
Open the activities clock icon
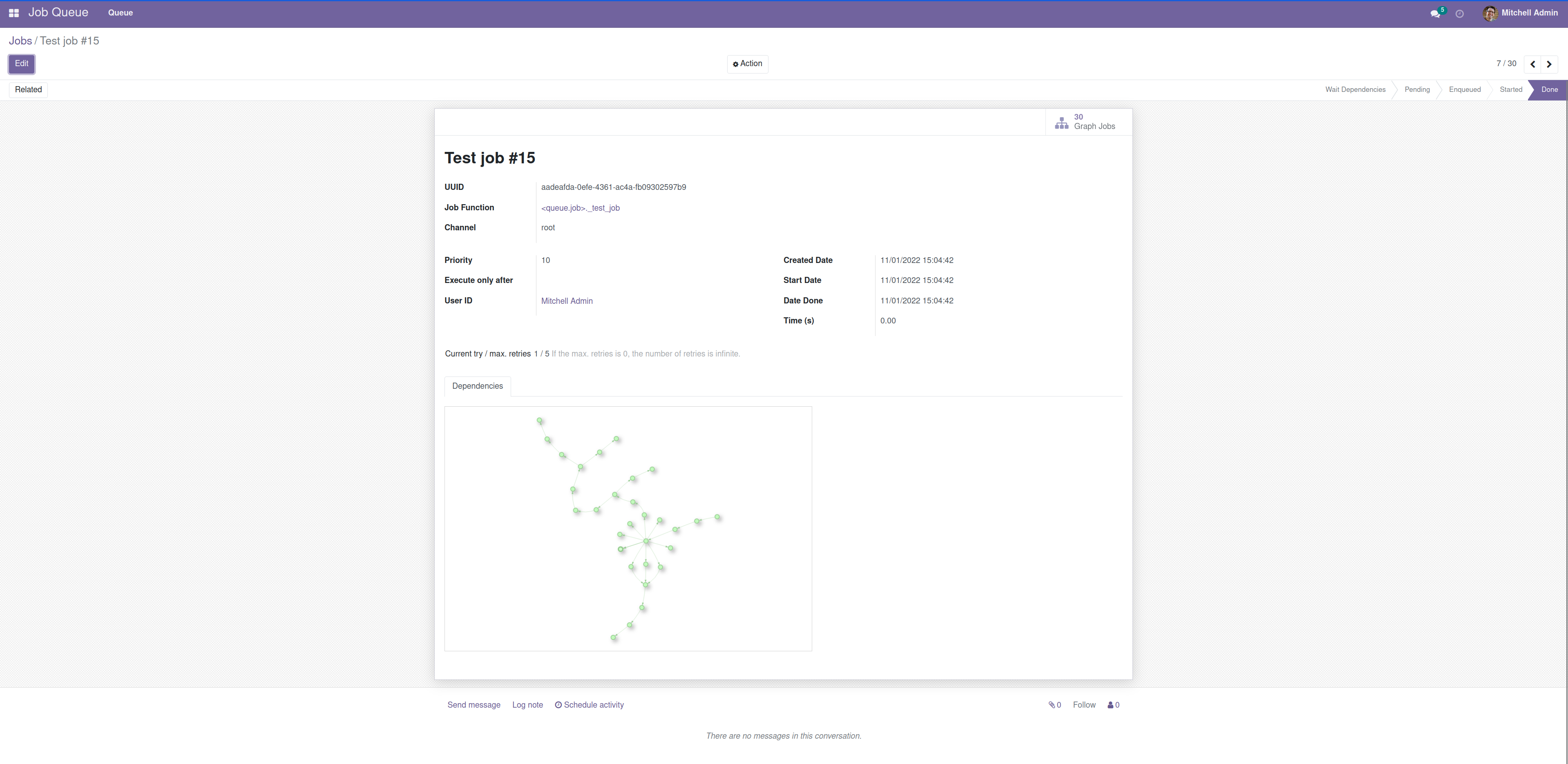click(1459, 13)
